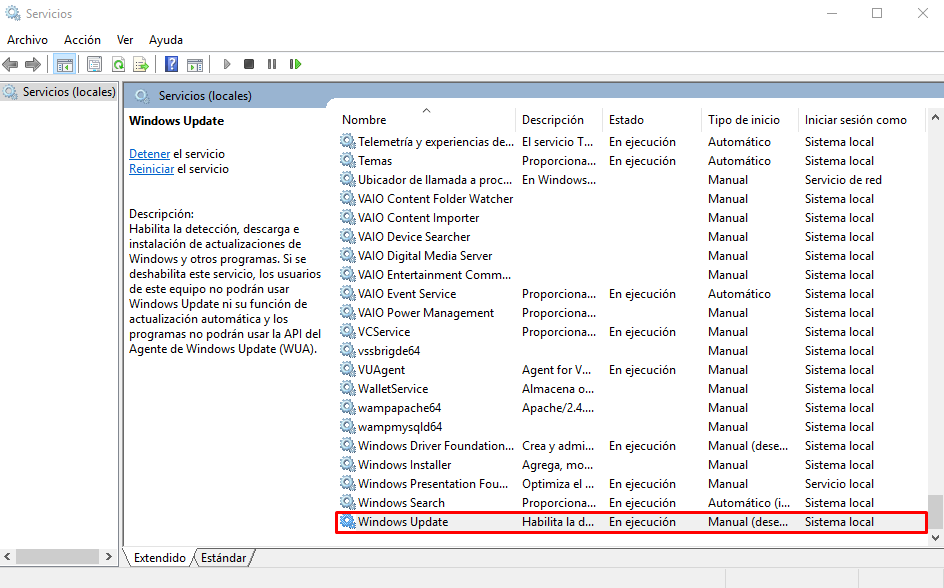The width and height of the screenshot is (944, 588).
Task: Select the VAIO Power Management service
Action: click(631, 312)
